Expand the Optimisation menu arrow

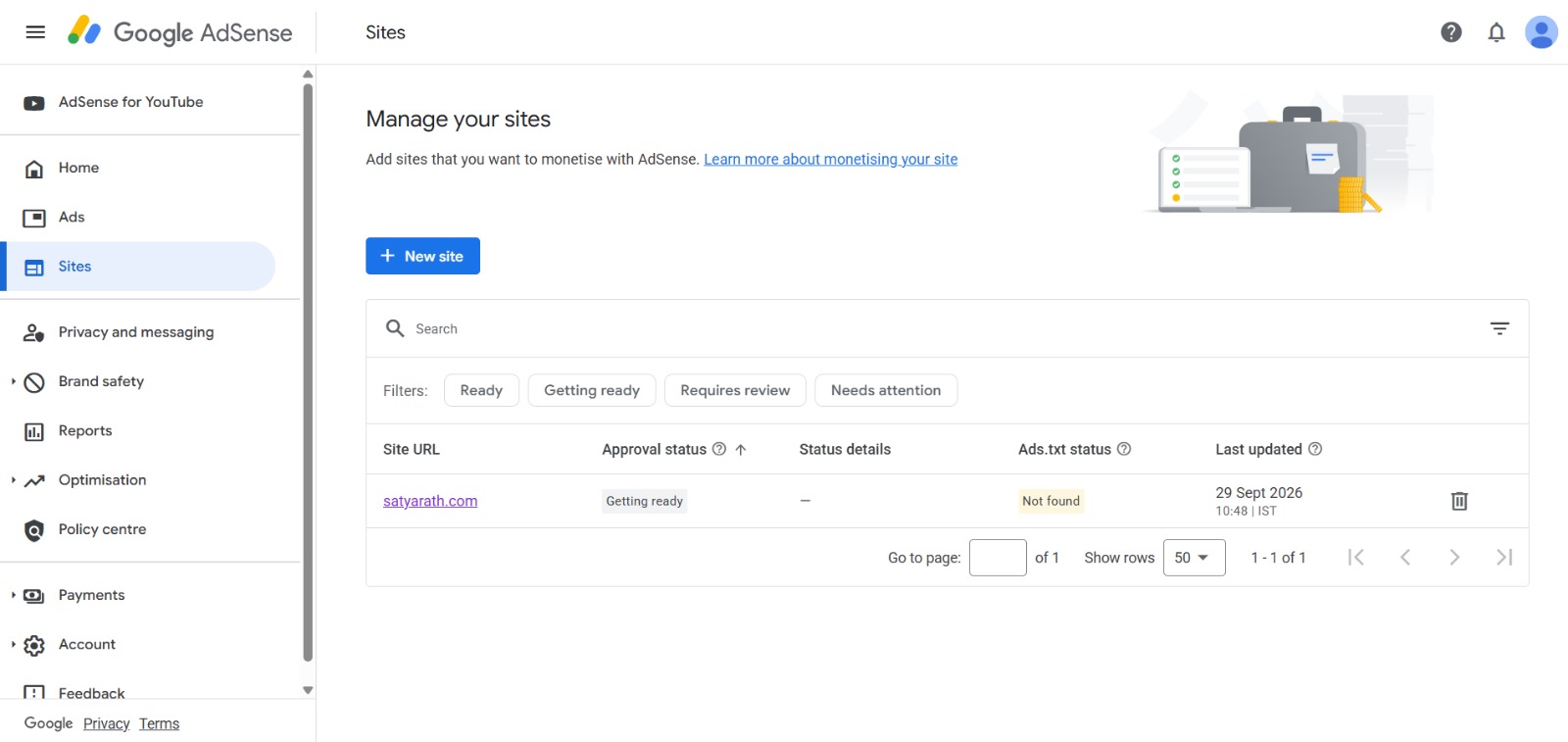click(13, 480)
